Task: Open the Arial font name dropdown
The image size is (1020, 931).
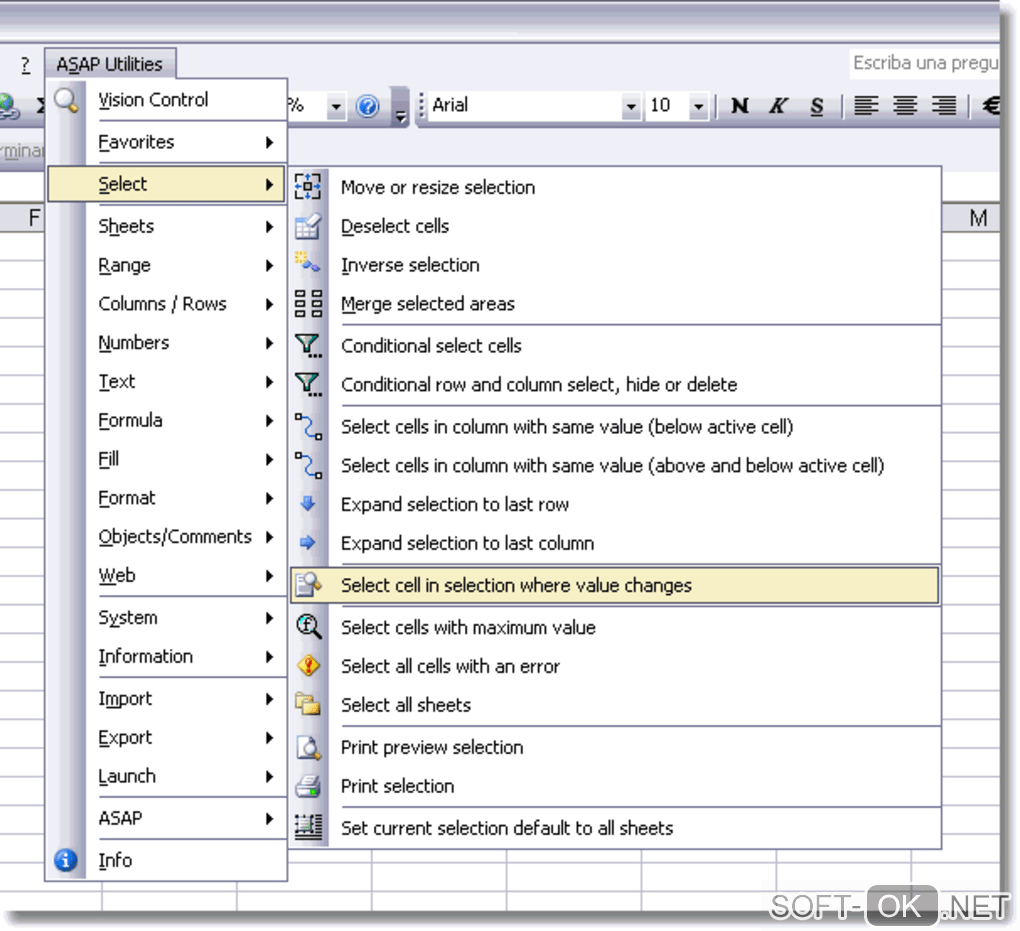Action: click(630, 106)
